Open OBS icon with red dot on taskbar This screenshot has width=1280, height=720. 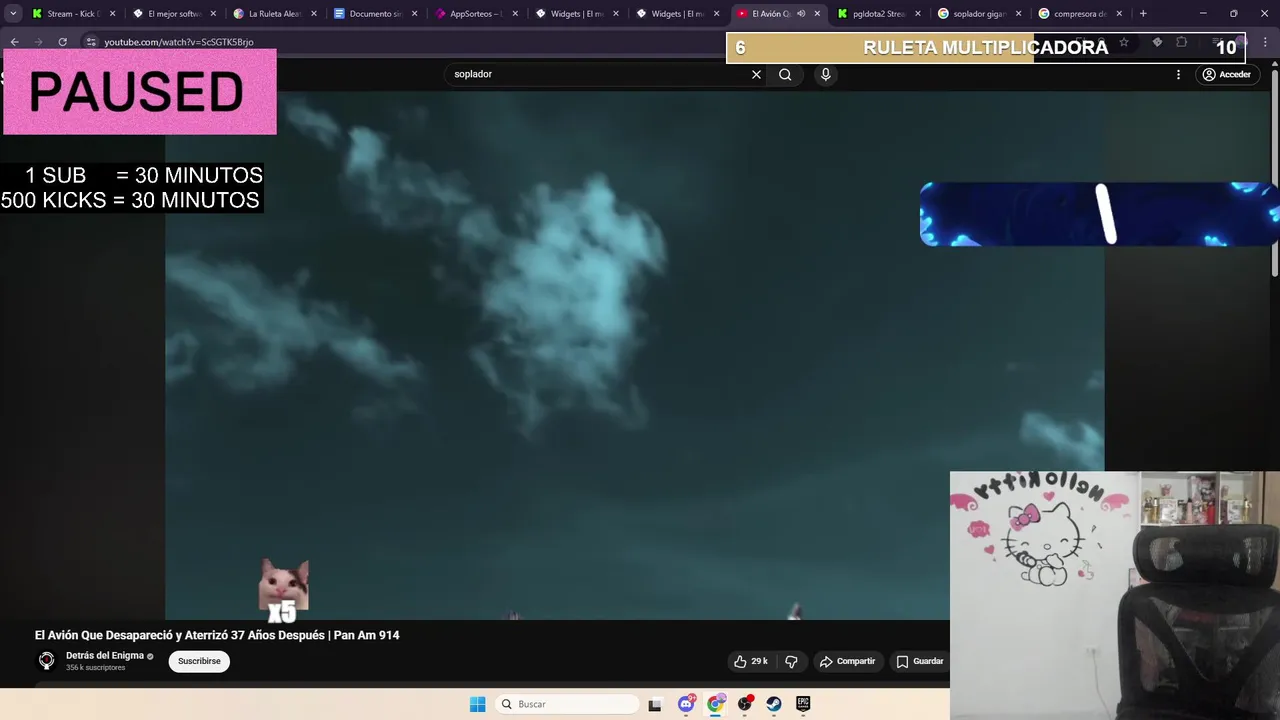[745, 704]
